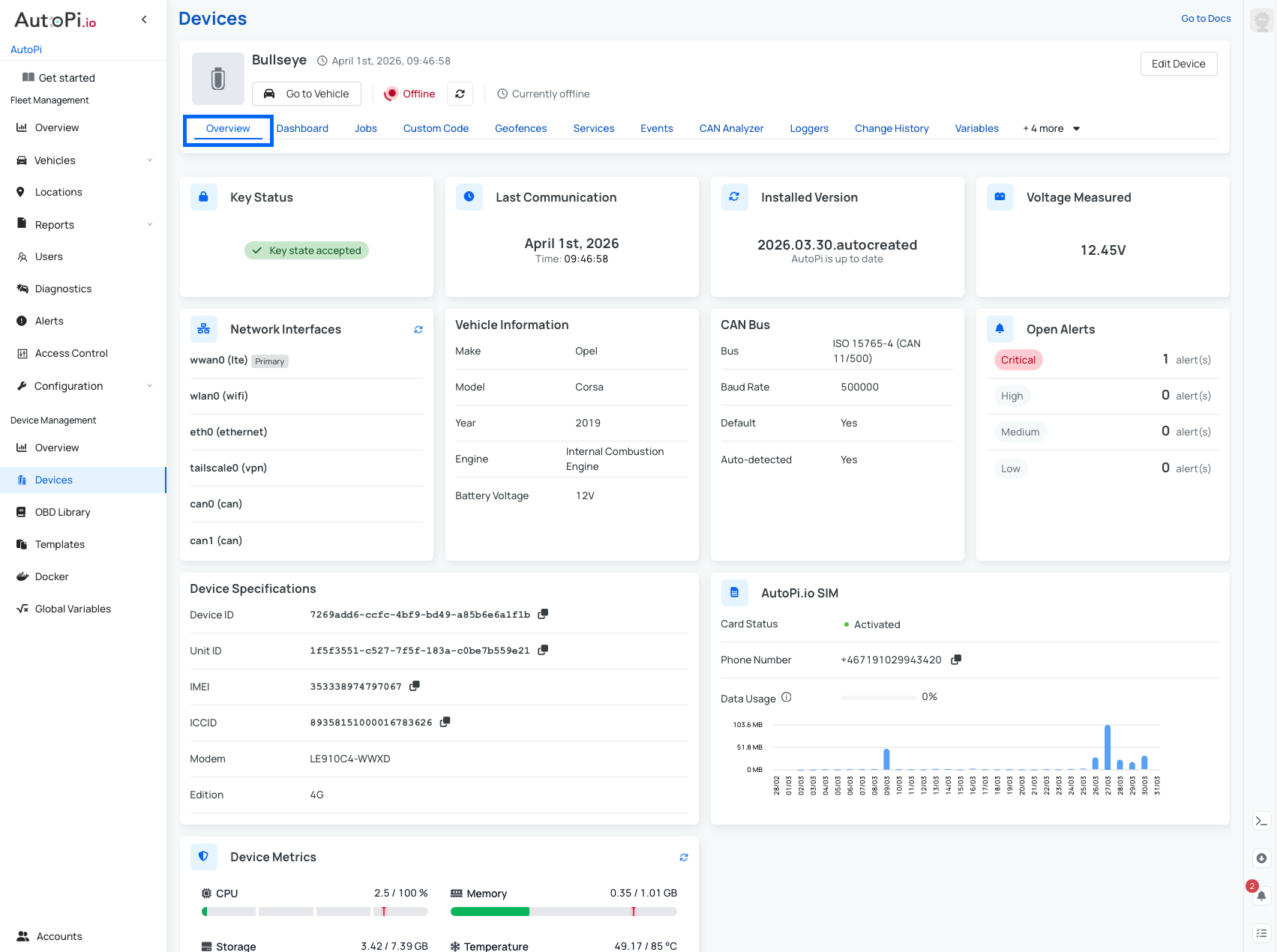Select Templates under Device Management
1277x952 pixels.
(59, 544)
